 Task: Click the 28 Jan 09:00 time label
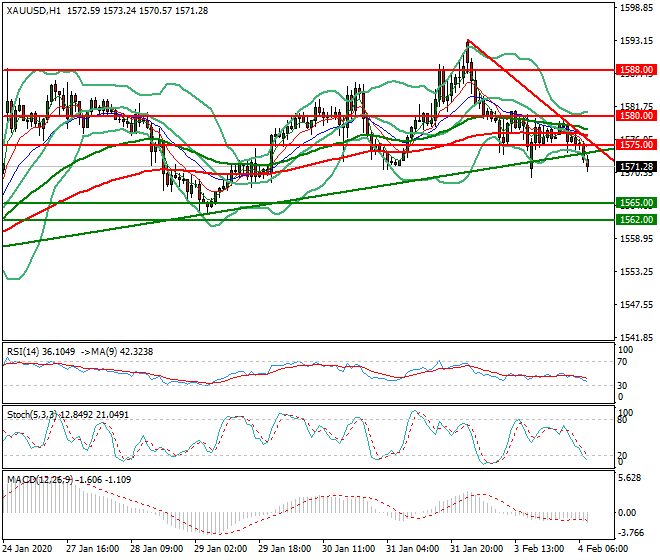click(x=156, y=549)
